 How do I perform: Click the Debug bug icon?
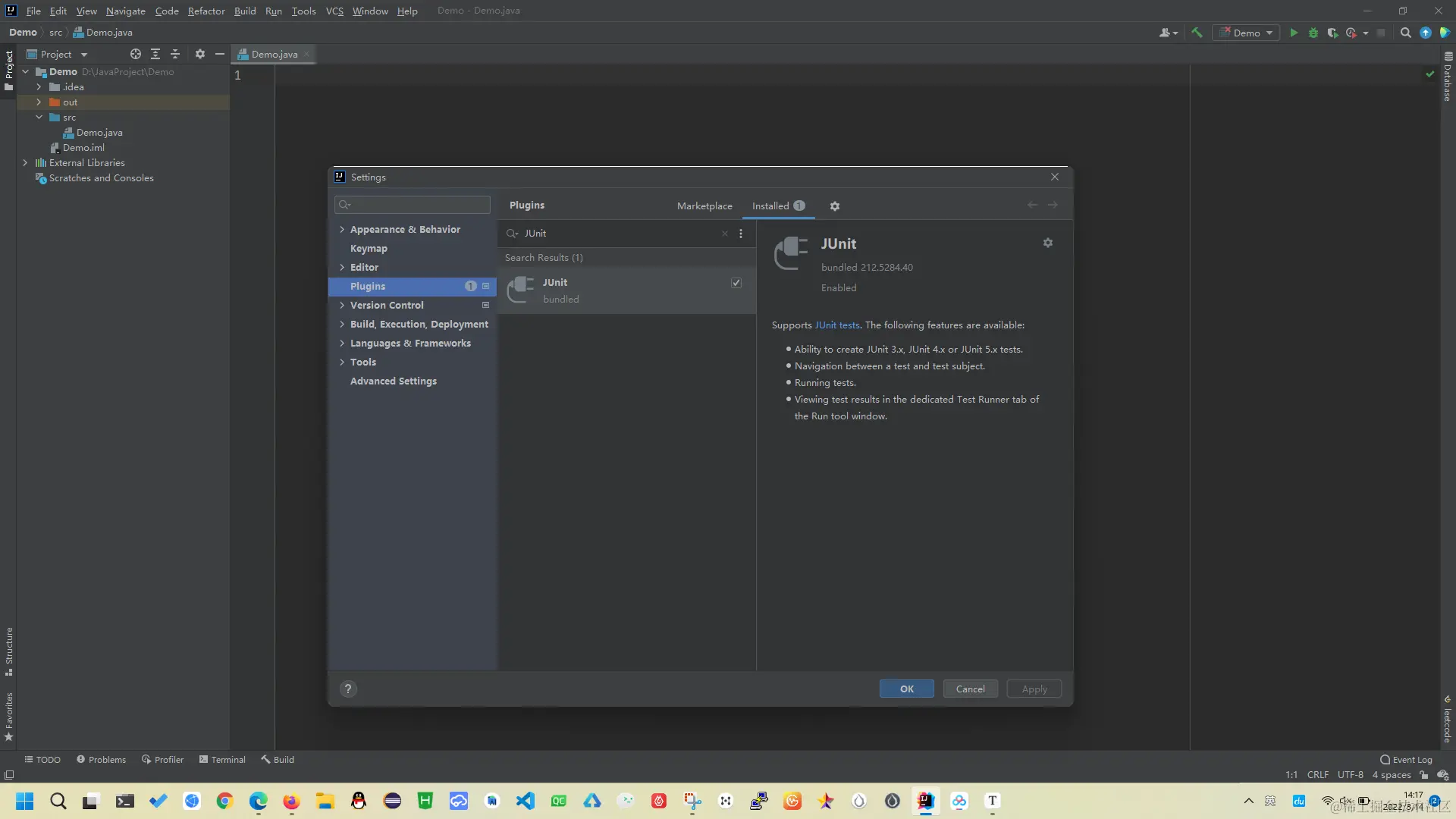[1313, 33]
